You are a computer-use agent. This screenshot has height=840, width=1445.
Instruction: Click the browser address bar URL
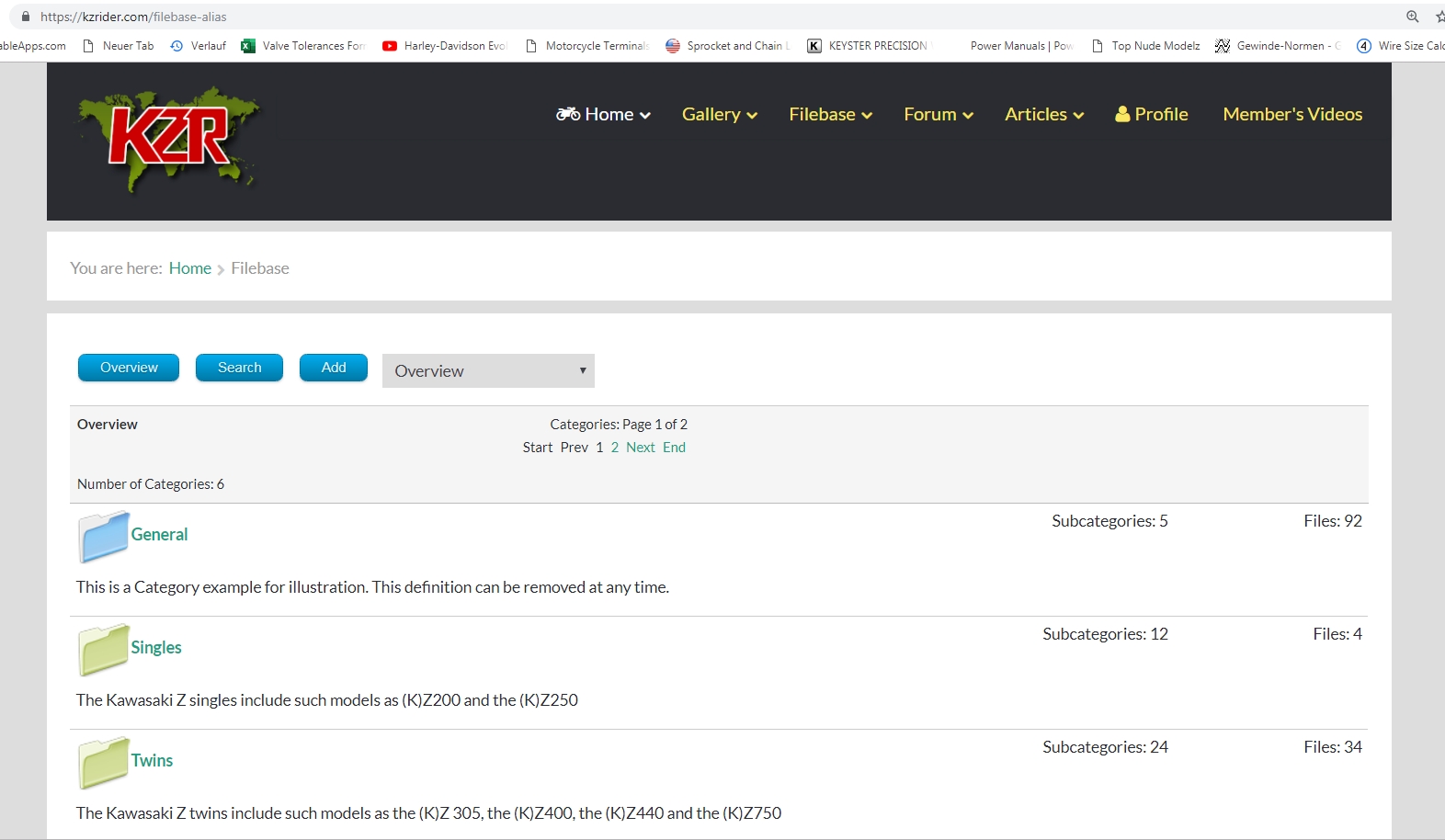133,17
